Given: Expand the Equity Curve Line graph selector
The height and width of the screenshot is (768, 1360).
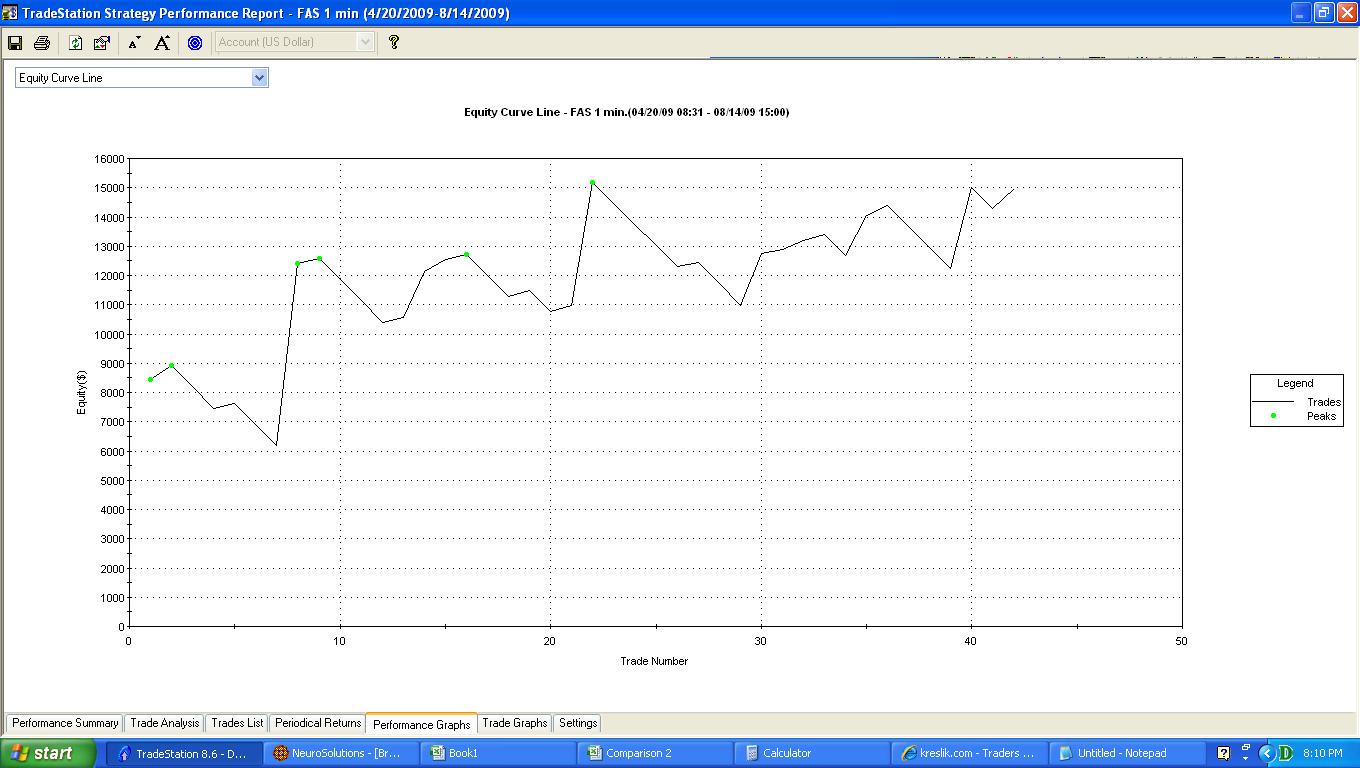Looking at the screenshot, I should [142, 78].
